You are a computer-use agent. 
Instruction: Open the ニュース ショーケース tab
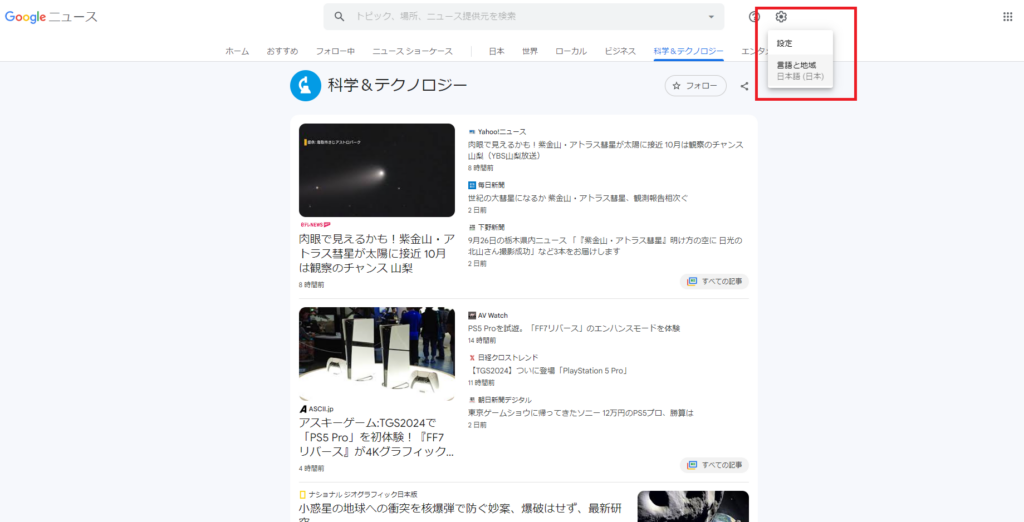pyautogui.click(x=412, y=51)
